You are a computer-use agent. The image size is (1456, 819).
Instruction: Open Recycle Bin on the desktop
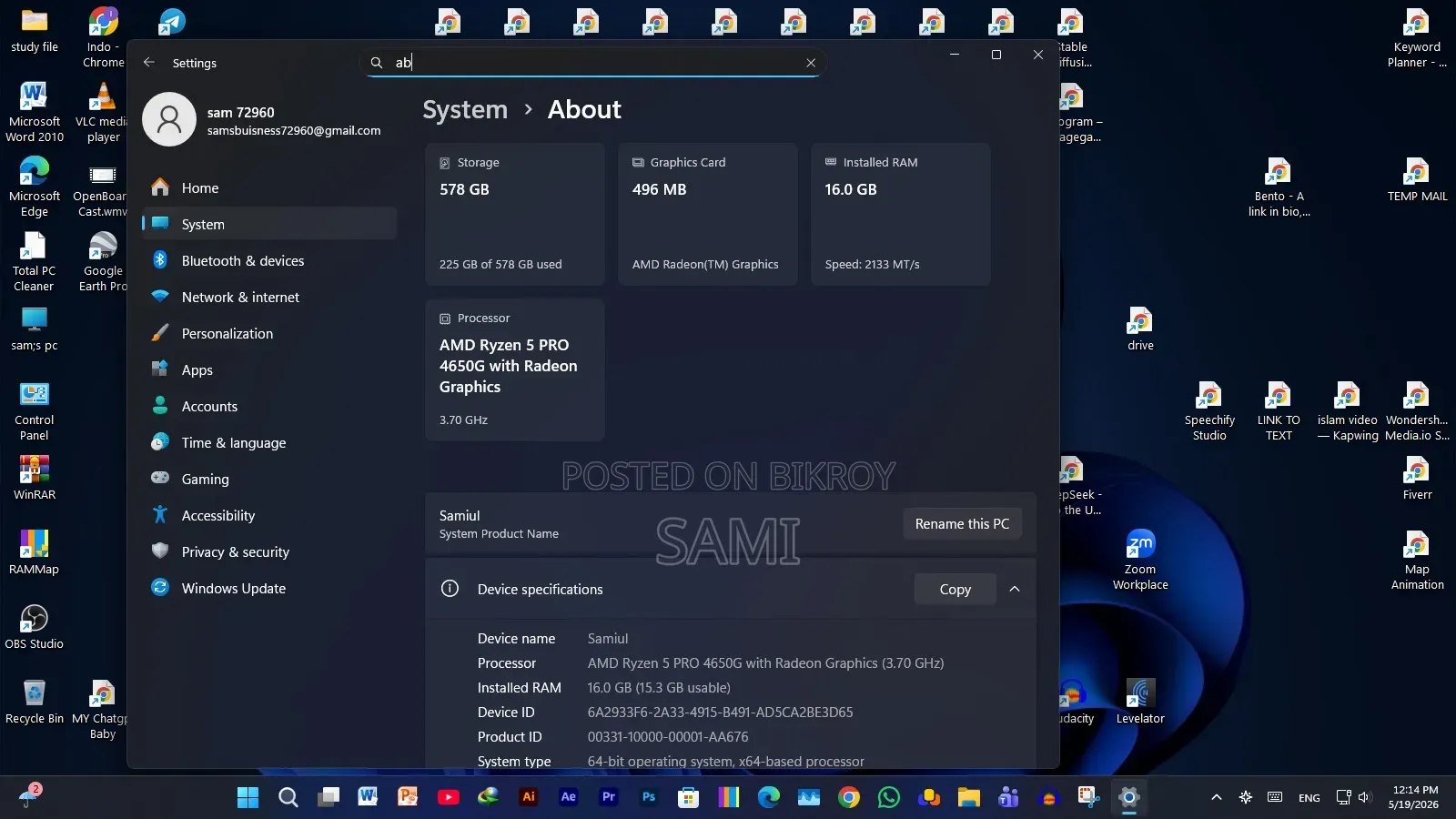point(35,702)
